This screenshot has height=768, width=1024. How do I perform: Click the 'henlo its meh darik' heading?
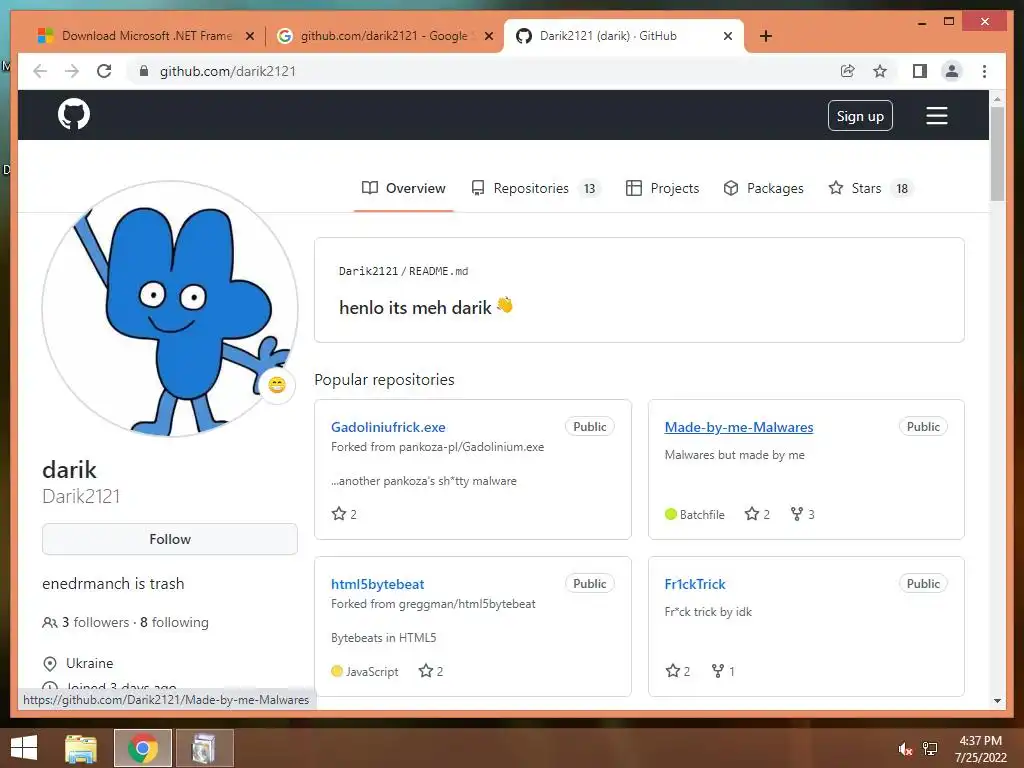426,307
